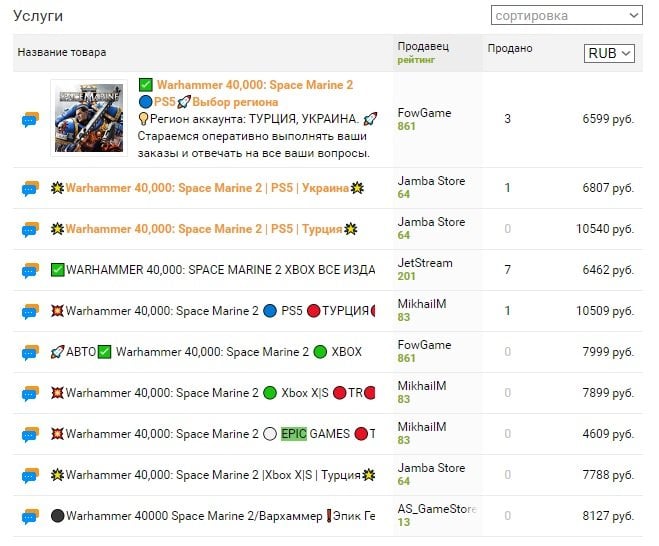Open chat icon for JetStream XBOX listing
Image resolution: width=659 pixels, height=546 pixels.
click(x=30, y=270)
